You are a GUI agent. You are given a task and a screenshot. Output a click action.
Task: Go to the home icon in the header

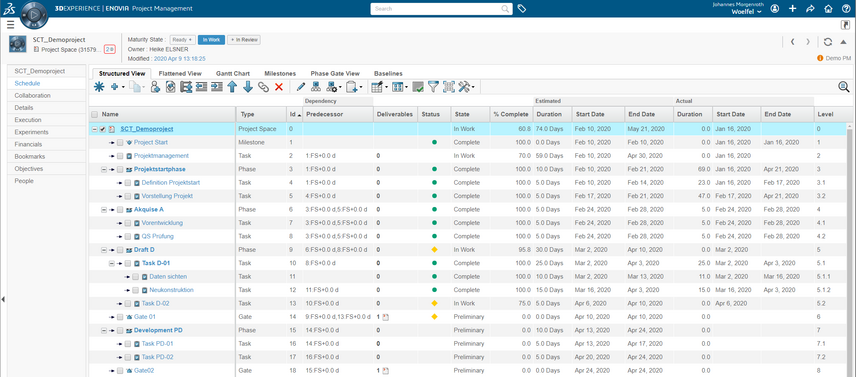click(828, 9)
